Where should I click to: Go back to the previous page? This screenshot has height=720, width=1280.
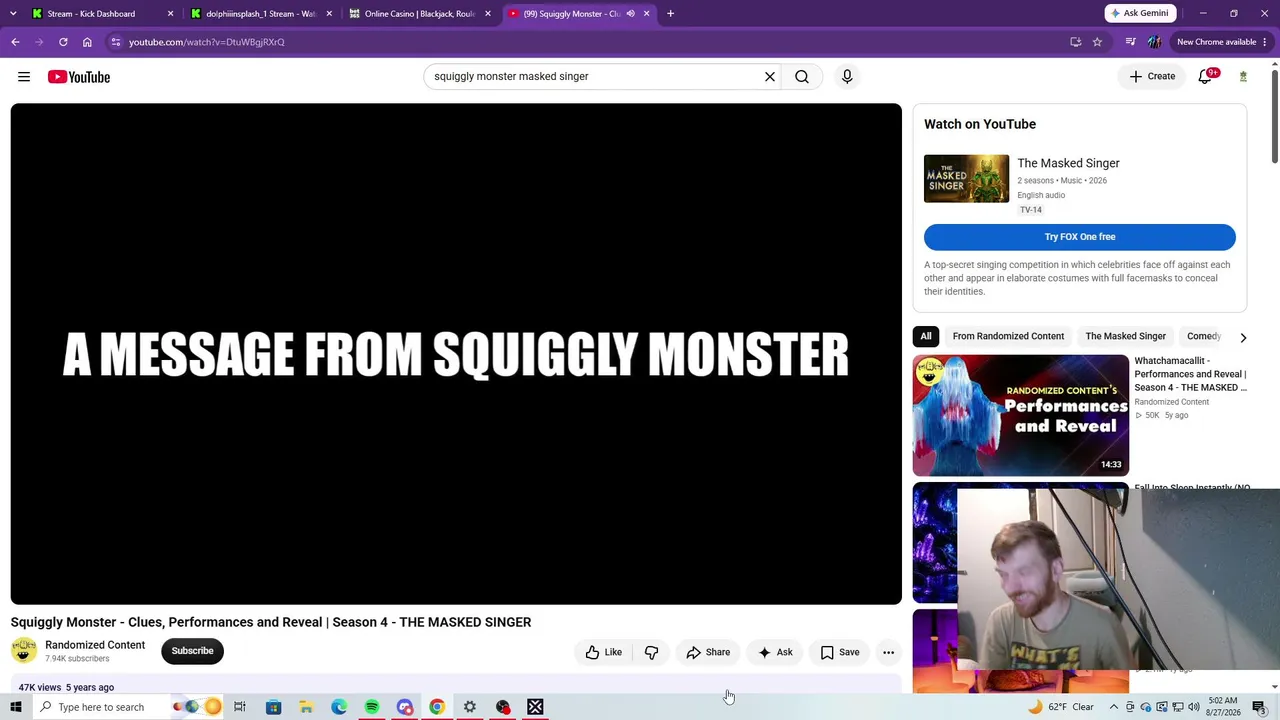pyautogui.click(x=15, y=42)
